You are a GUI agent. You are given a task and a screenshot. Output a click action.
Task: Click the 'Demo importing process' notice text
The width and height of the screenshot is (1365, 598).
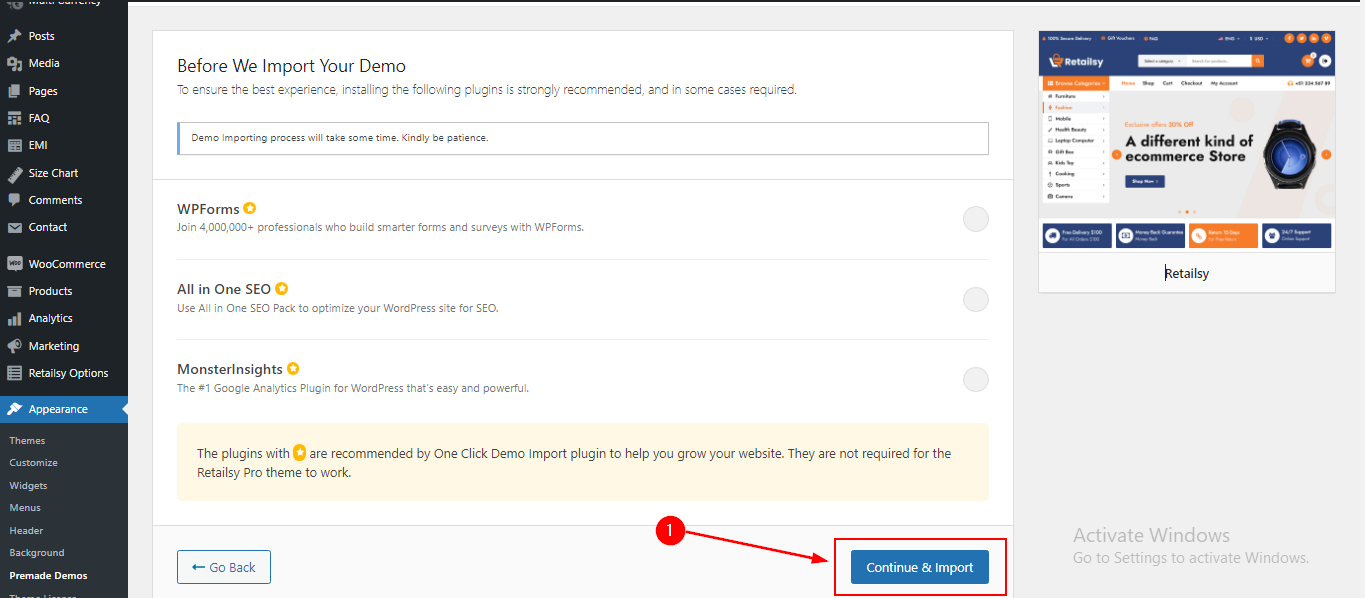pyautogui.click(x=339, y=137)
